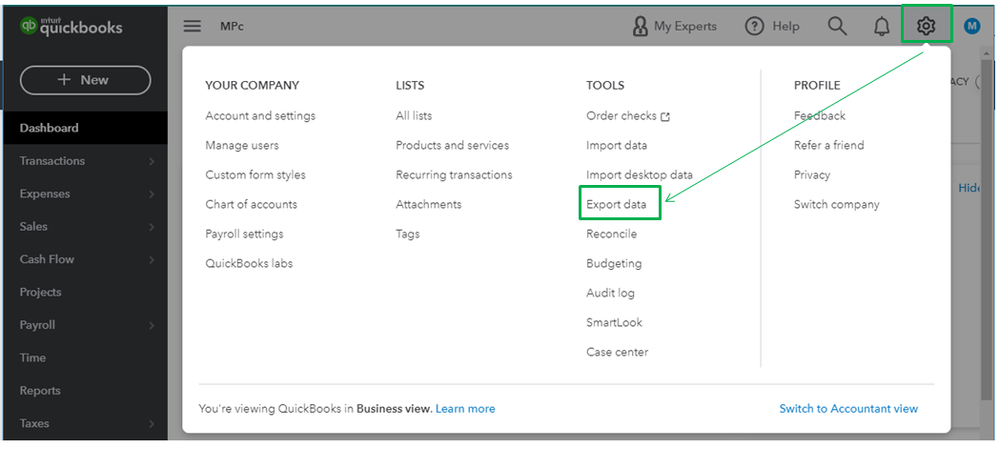Screen dimensions: 999x449
Task: Select Import desktop data
Action: pyautogui.click(x=639, y=175)
